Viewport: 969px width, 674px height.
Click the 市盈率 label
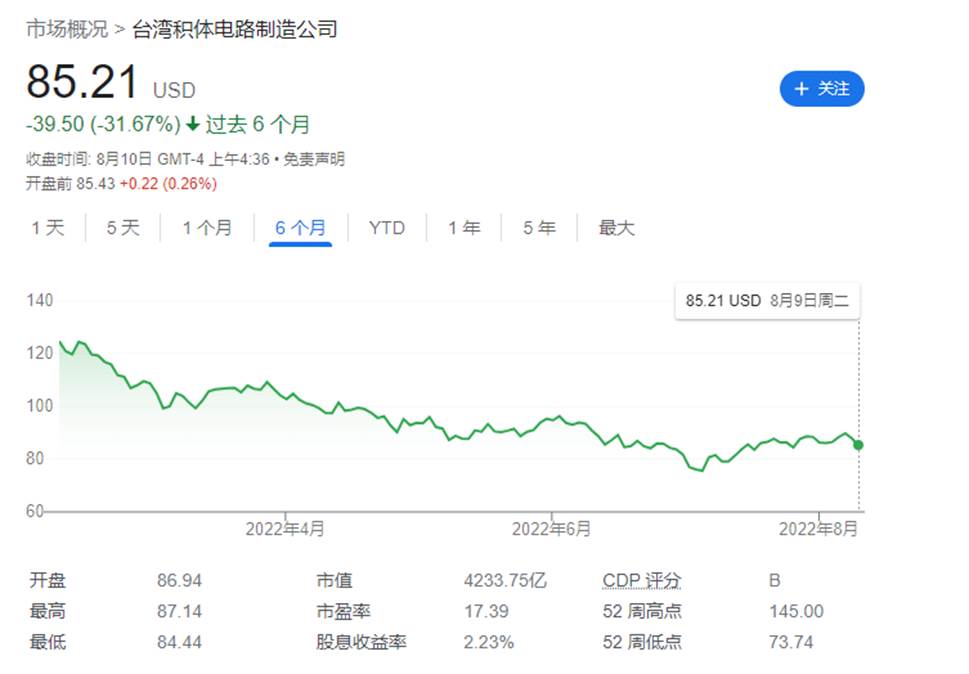tap(343, 612)
